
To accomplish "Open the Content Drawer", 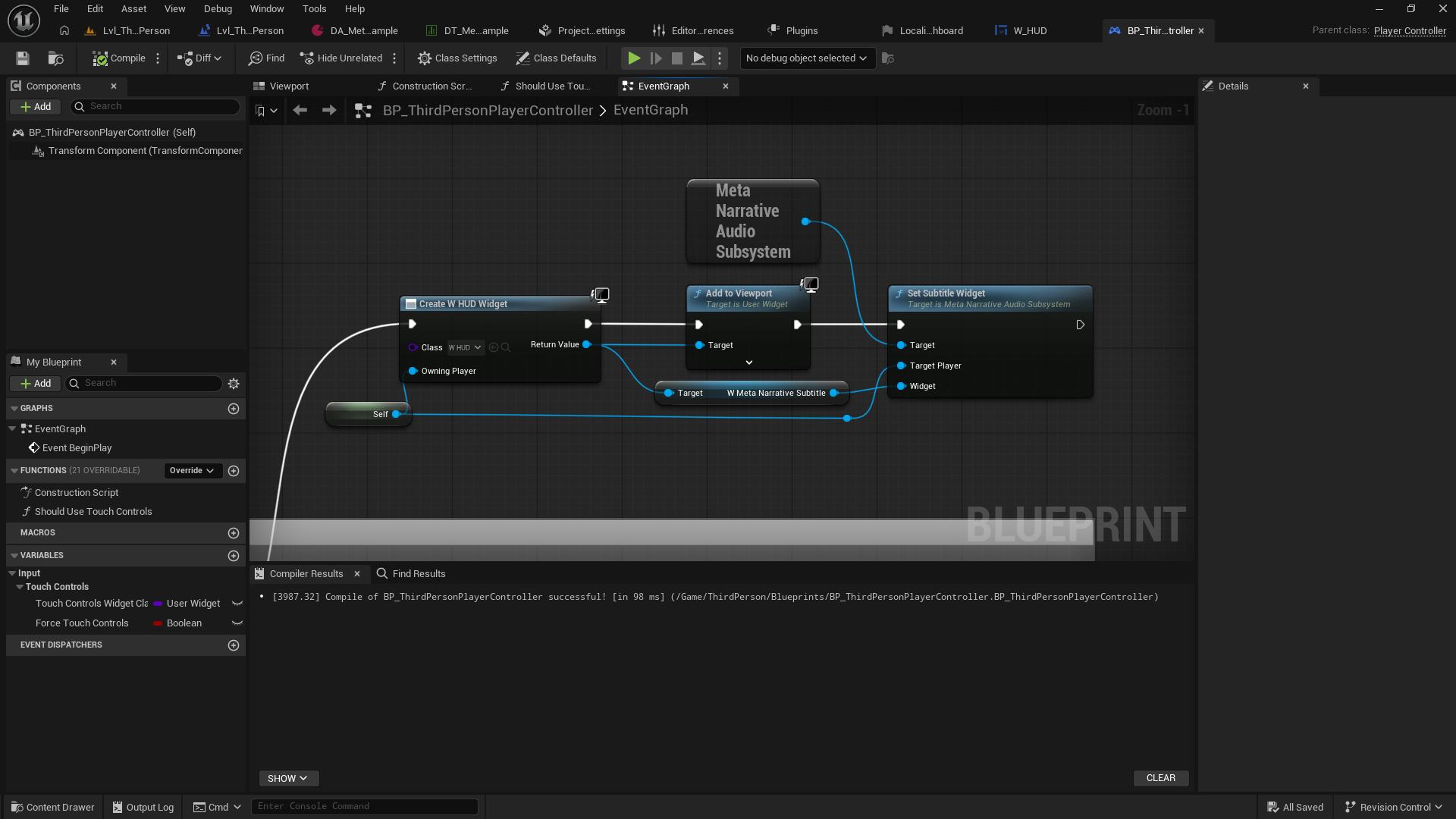I will 52,807.
